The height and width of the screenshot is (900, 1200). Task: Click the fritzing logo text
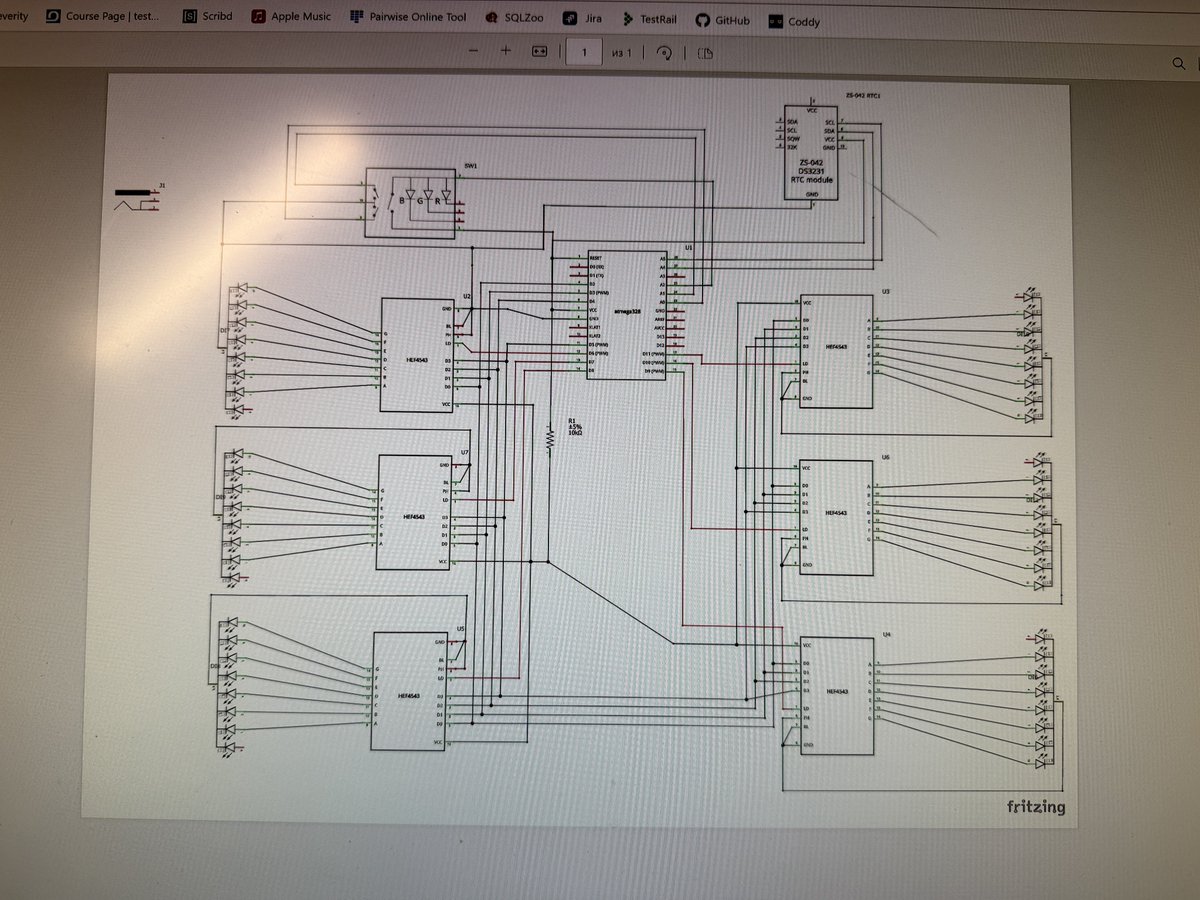pyautogui.click(x=1036, y=807)
